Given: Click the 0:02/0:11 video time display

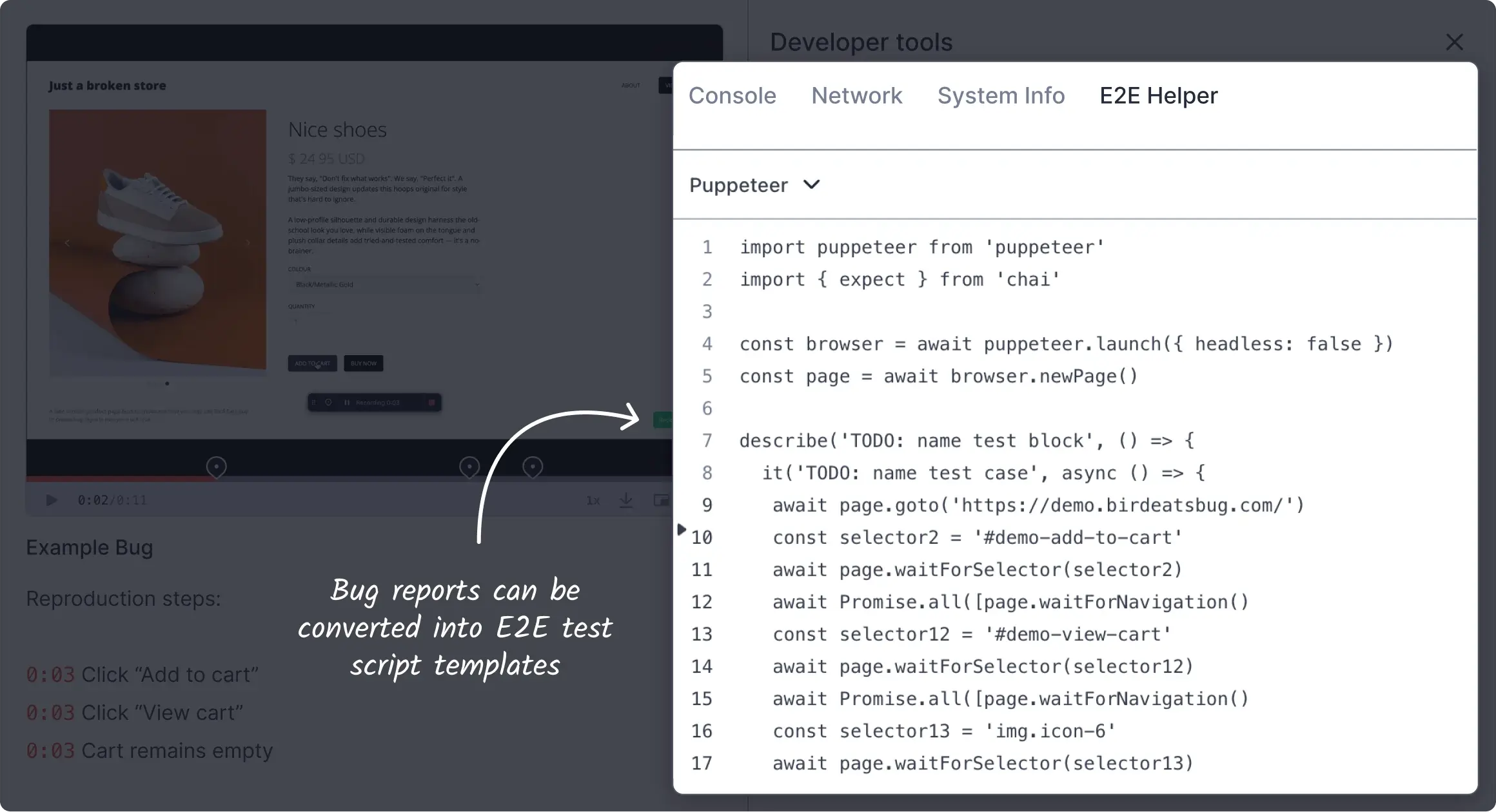Looking at the screenshot, I should (112, 501).
